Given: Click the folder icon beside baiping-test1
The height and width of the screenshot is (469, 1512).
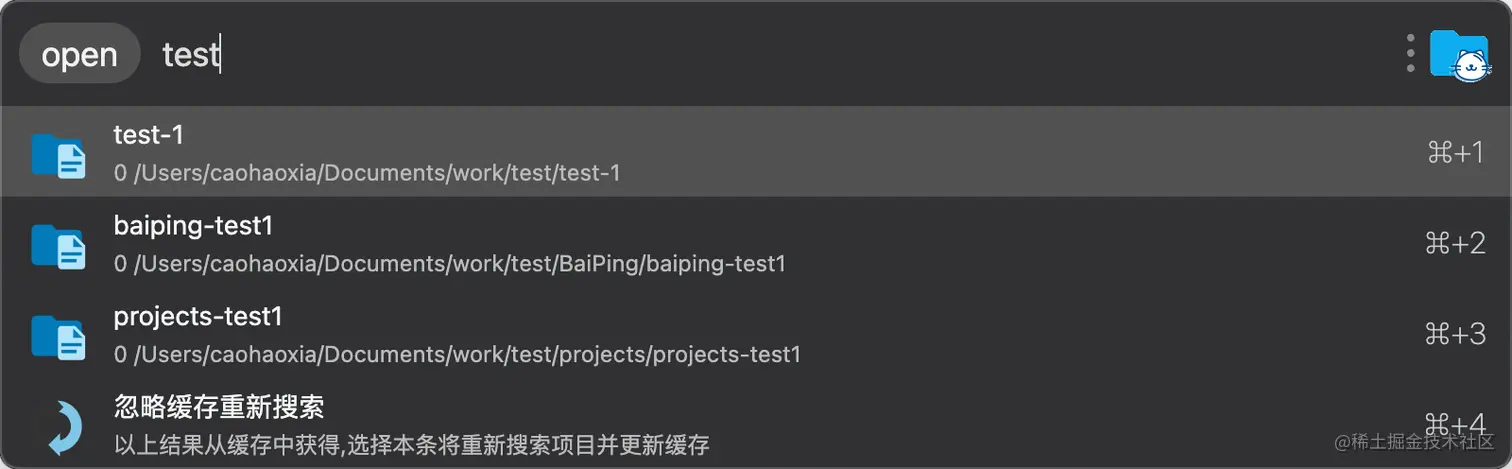Looking at the screenshot, I should (x=58, y=245).
